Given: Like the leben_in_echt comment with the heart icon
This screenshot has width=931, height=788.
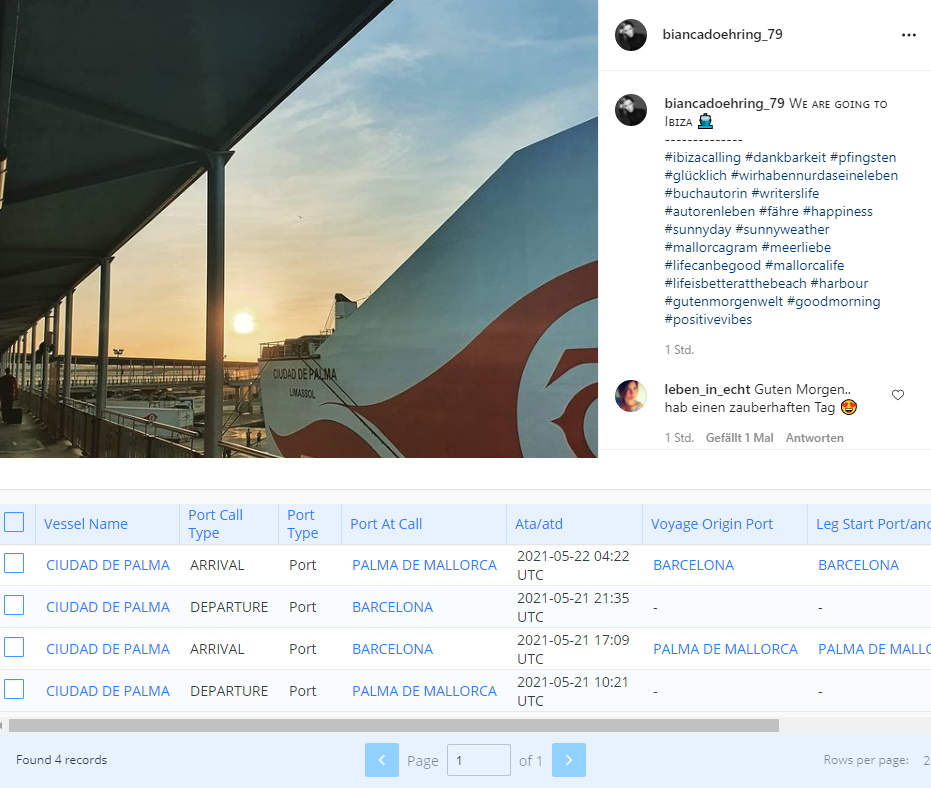Looking at the screenshot, I should [x=898, y=395].
